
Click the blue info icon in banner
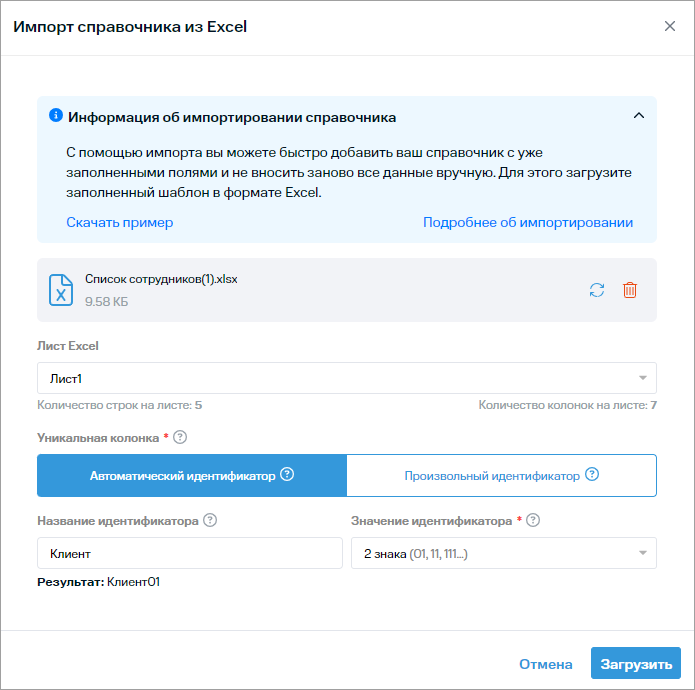point(56,116)
